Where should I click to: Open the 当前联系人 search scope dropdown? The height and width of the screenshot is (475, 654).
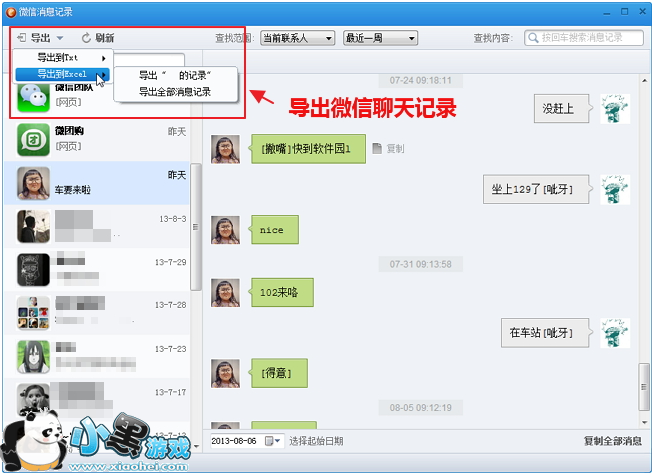pyautogui.click(x=297, y=38)
